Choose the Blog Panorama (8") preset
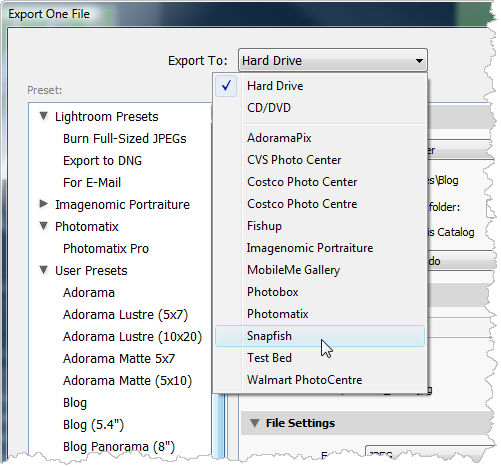 [119, 447]
